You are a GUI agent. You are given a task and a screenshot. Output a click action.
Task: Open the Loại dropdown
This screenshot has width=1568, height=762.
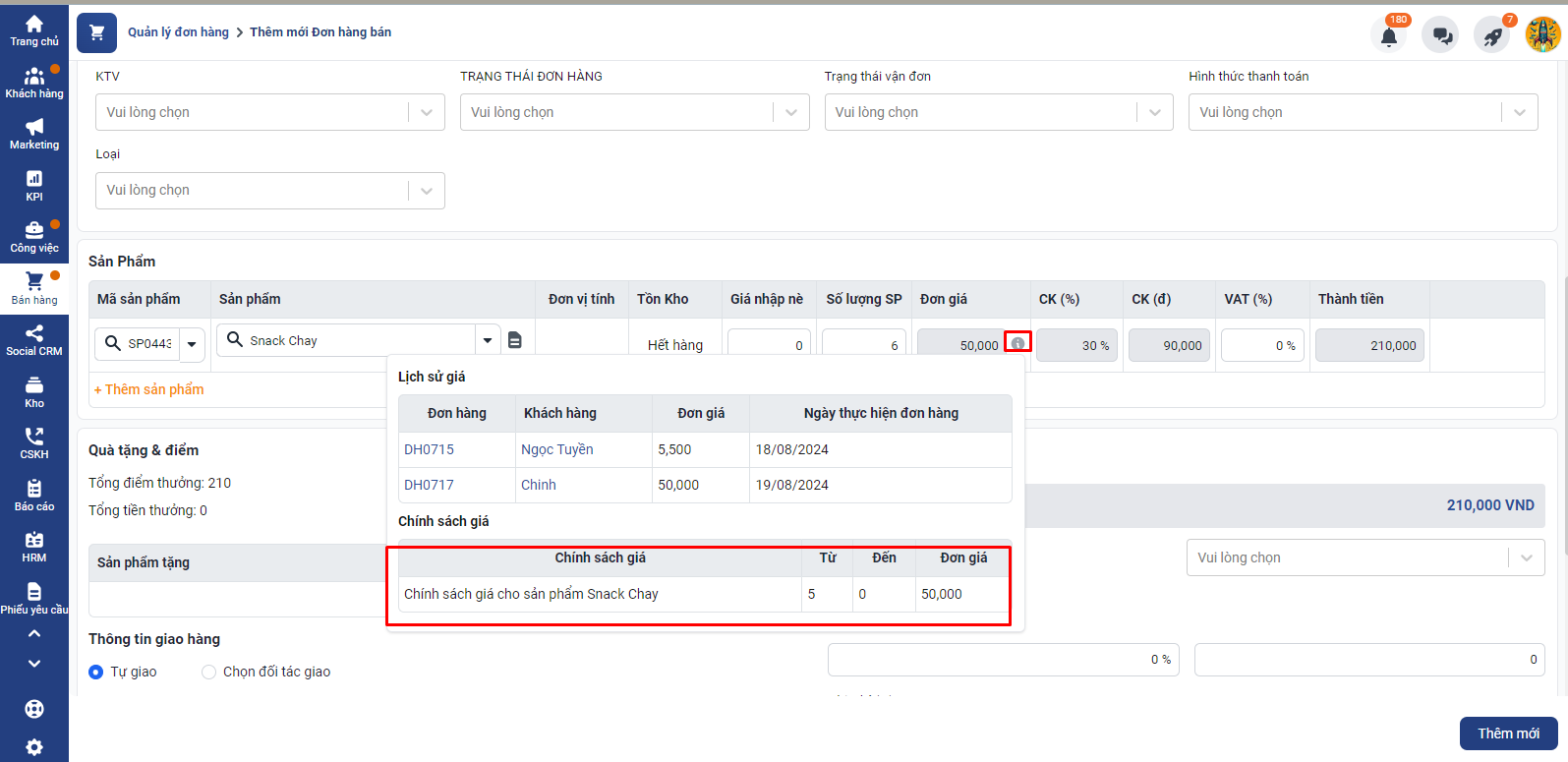(x=269, y=191)
